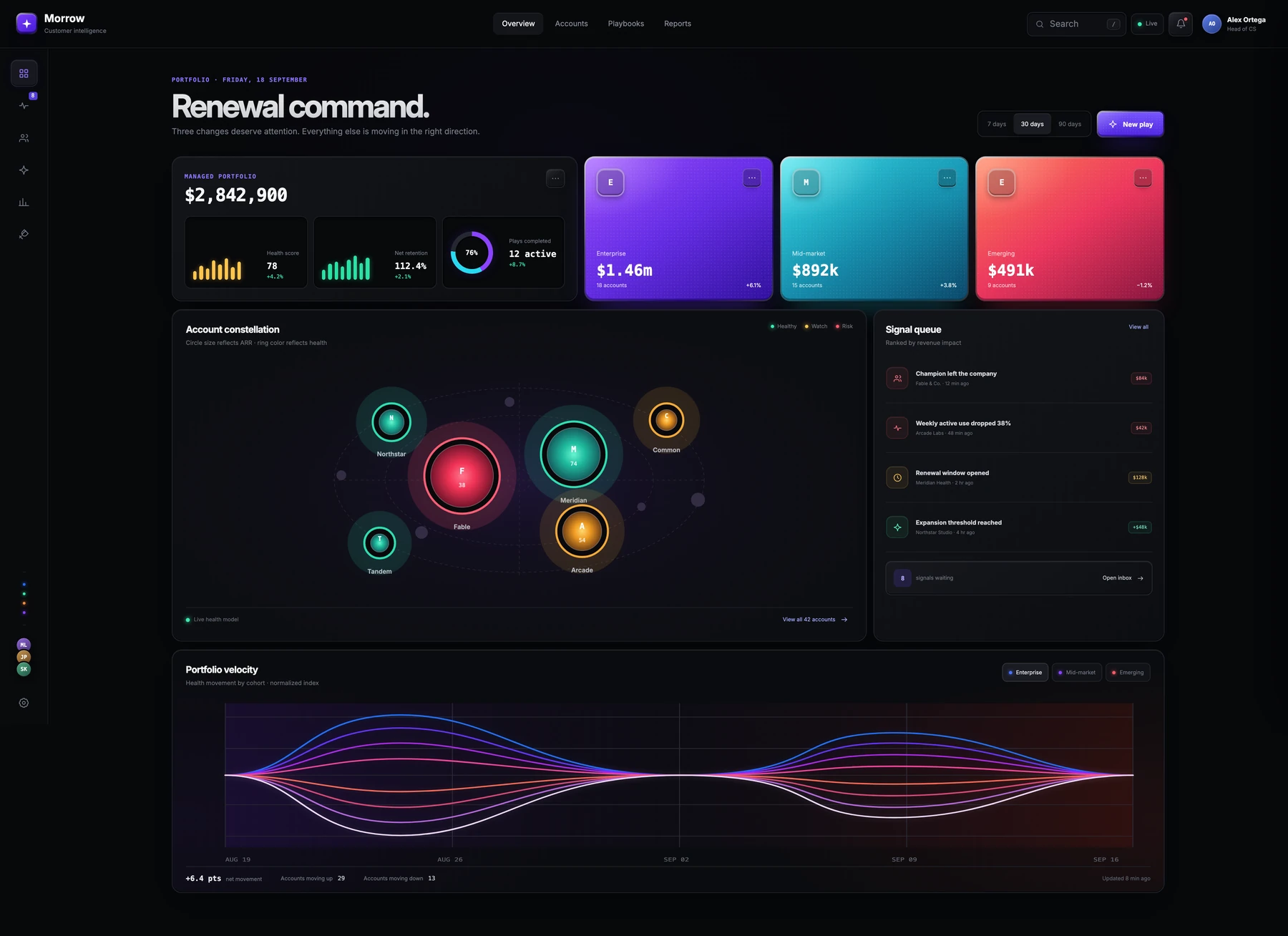Open View all in Signal queue
The height and width of the screenshot is (936, 1288).
[1138, 327]
